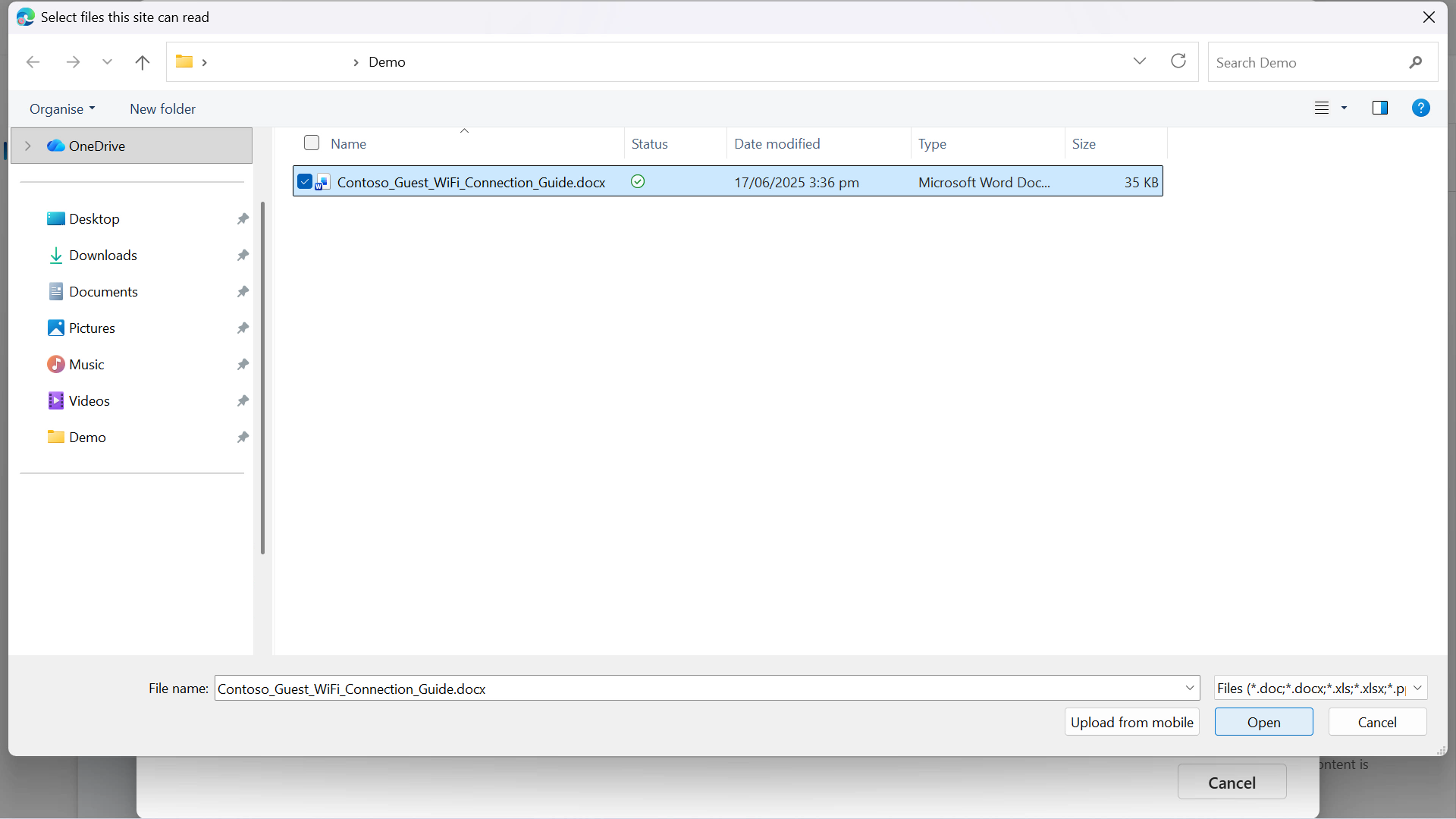Click the Refresh folder icon
Viewport: 1456px width, 819px height.
pyautogui.click(x=1178, y=61)
